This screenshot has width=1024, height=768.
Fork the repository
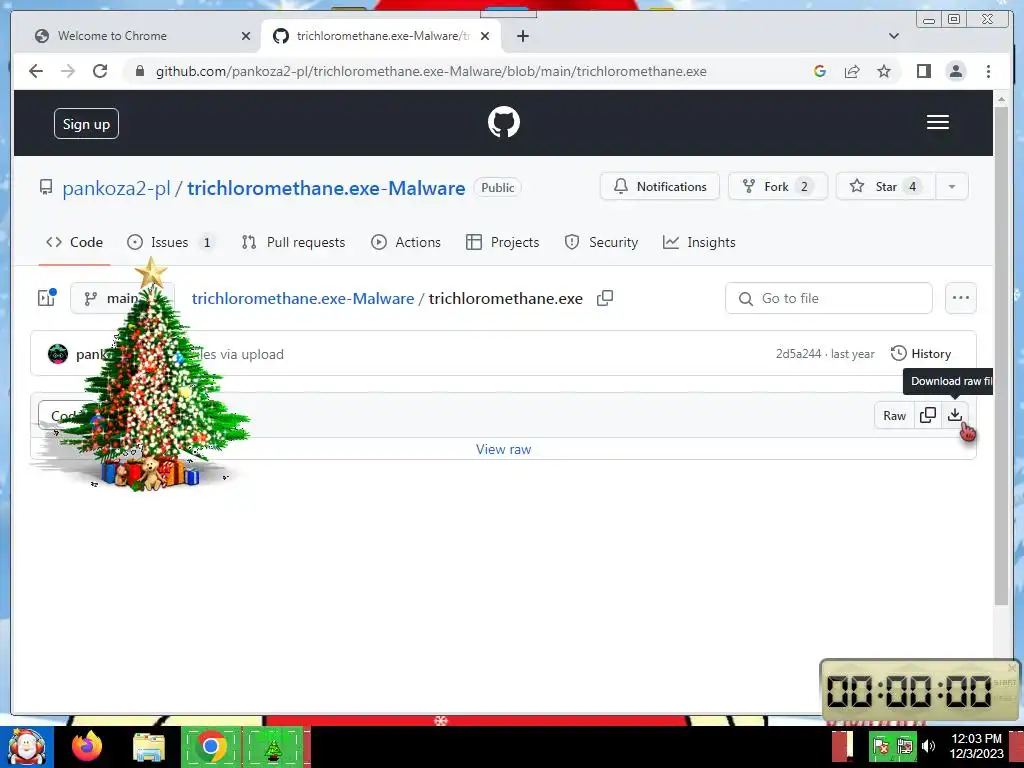(777, 187)
